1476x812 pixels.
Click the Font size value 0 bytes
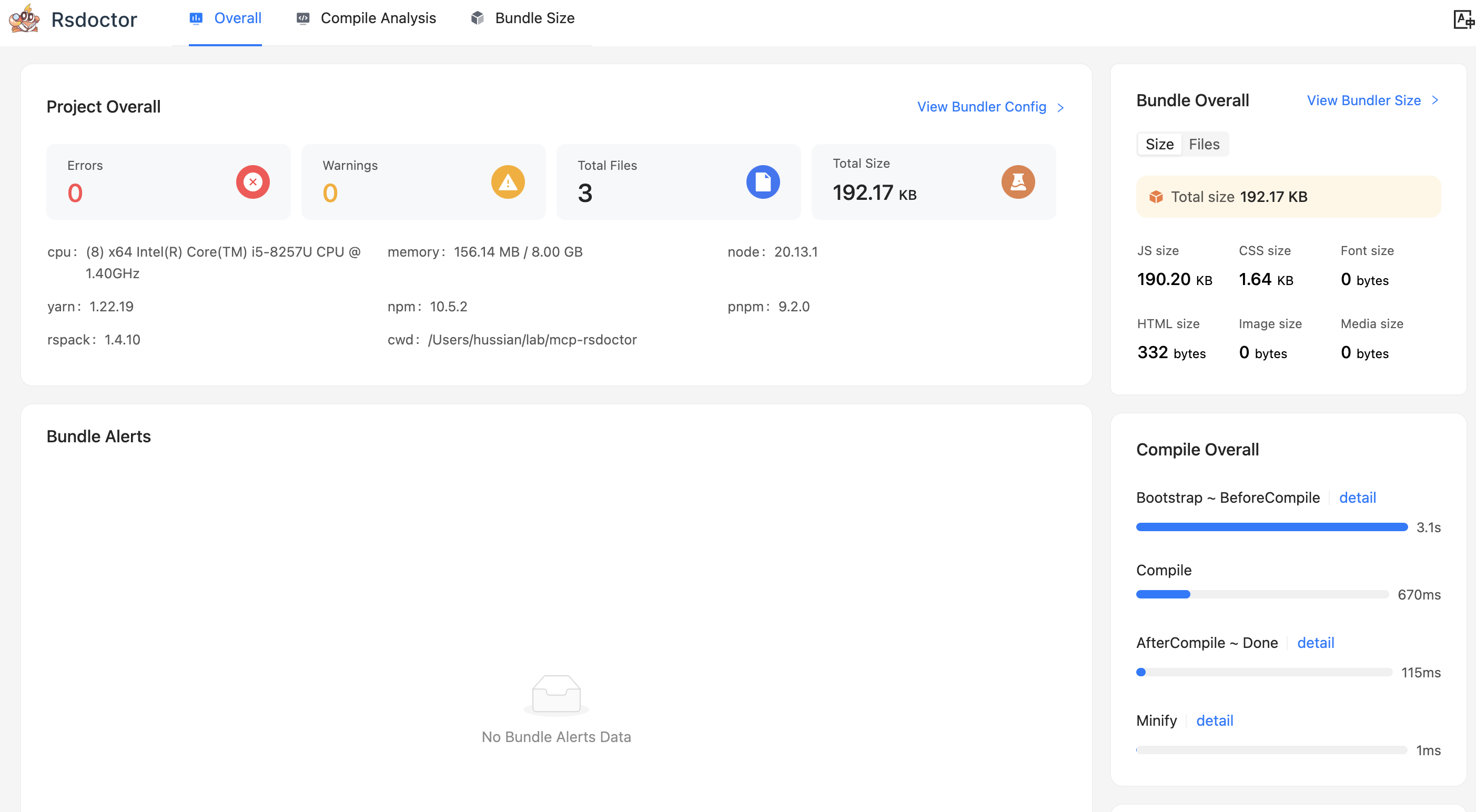point(1364,279)
